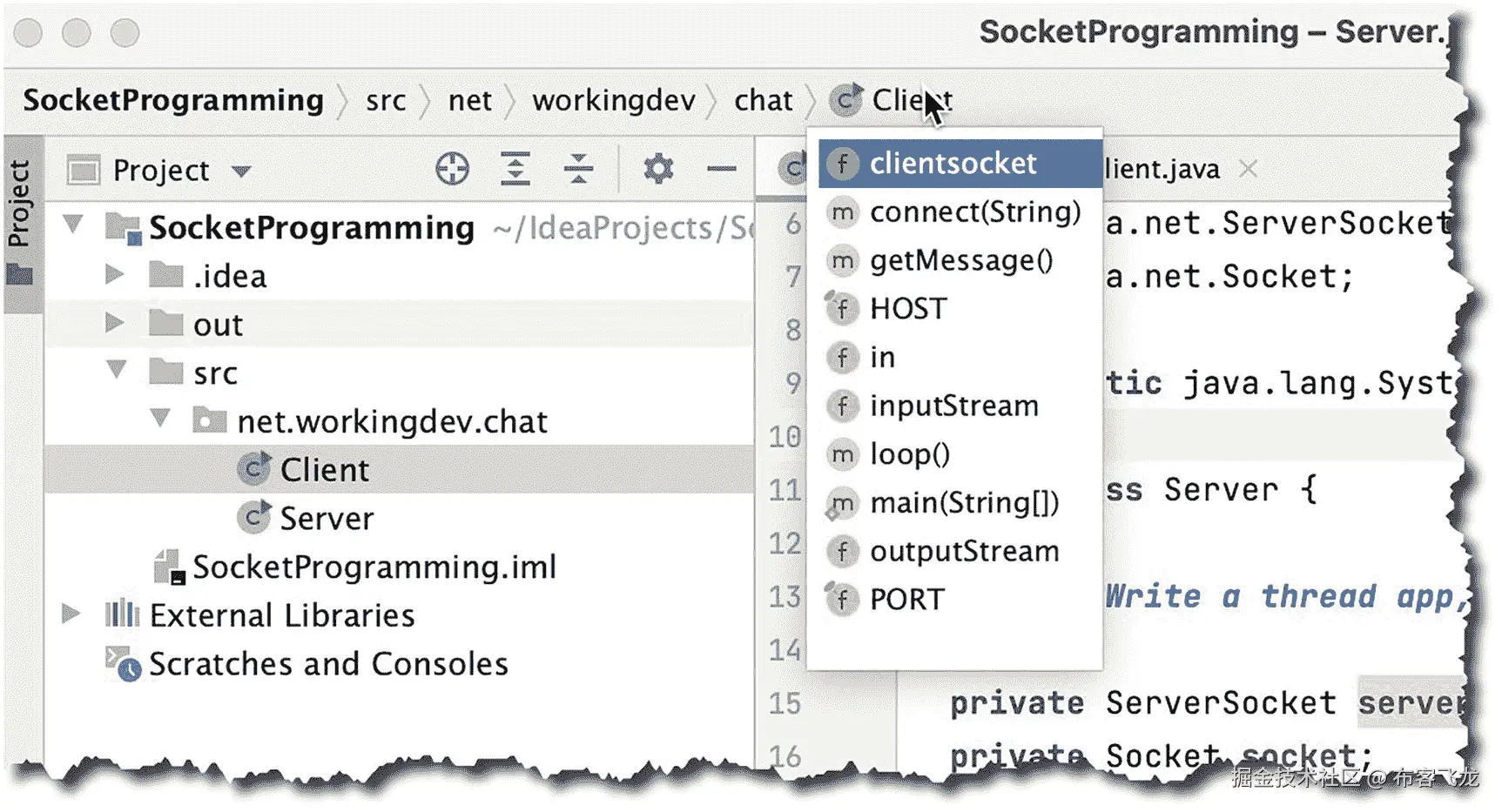This screenshot has height=812, width=1502.
Task: Click method icon beside connect(String)
Action: click(842, 212)
